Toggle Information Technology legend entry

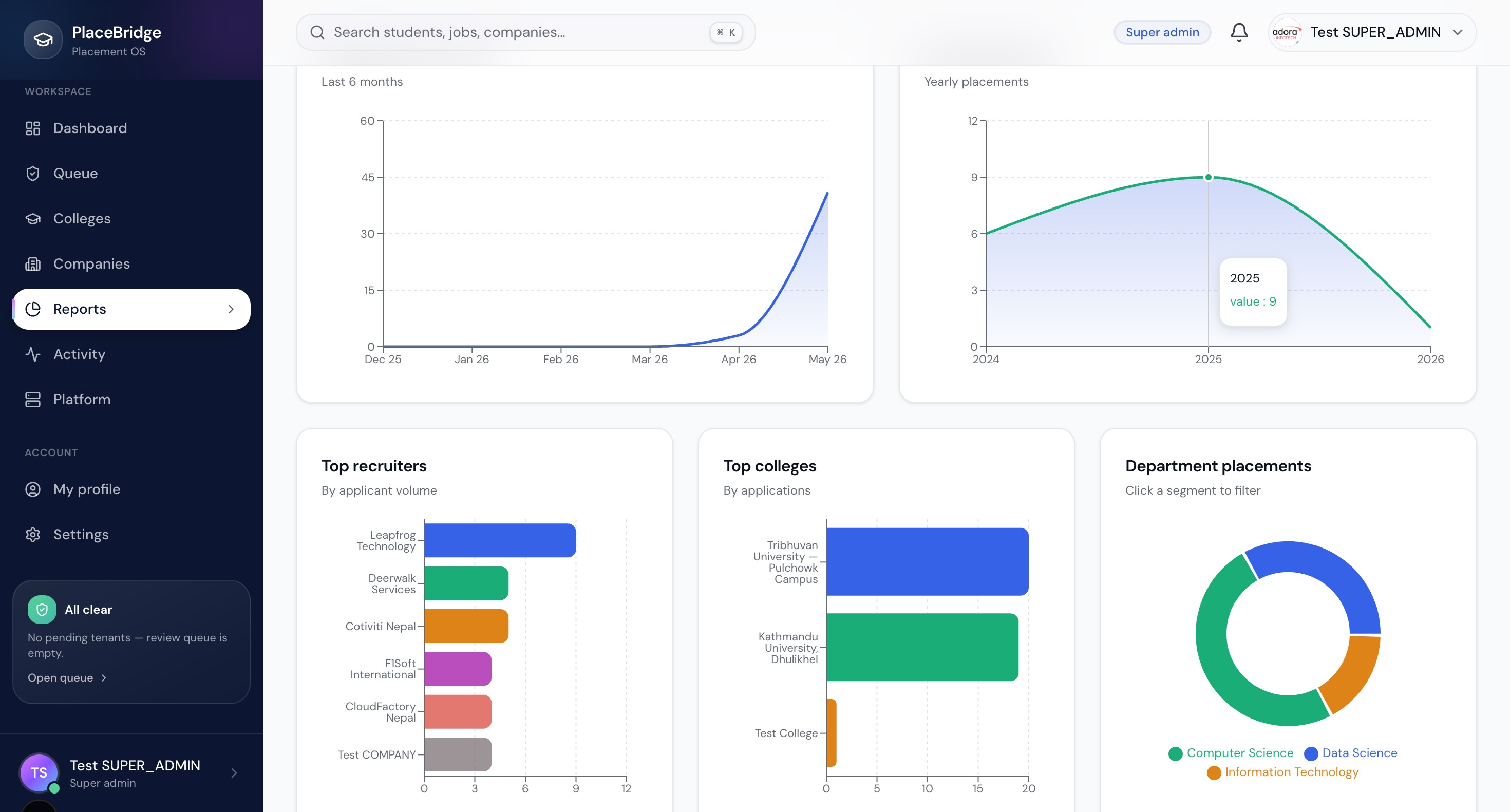pos(1282,773)
